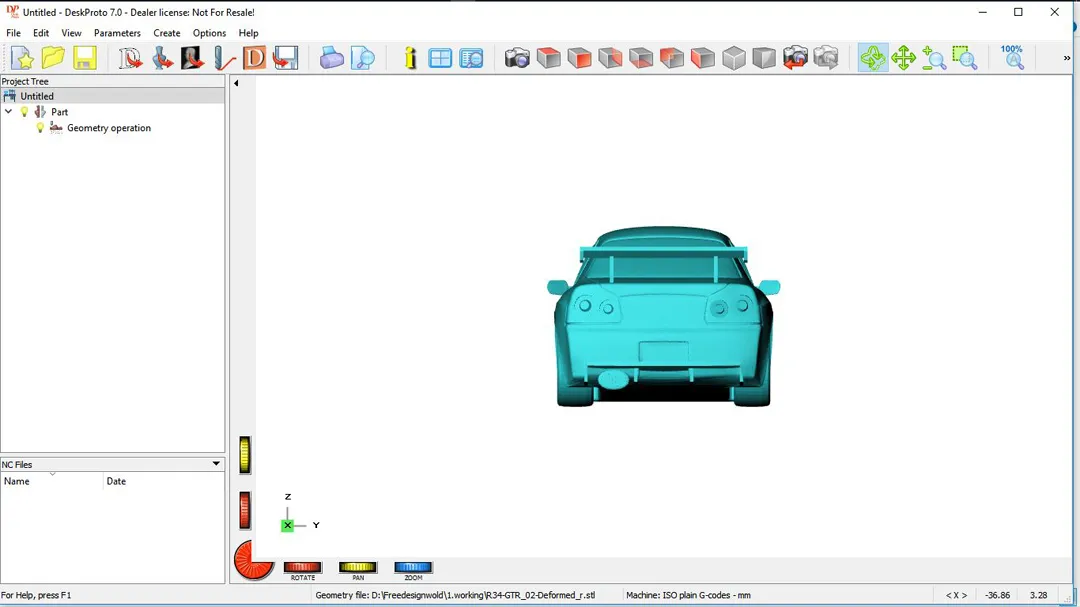Select the cube icon with red top face
This screenshot has height=607, width=1080.
coord(548,58)
